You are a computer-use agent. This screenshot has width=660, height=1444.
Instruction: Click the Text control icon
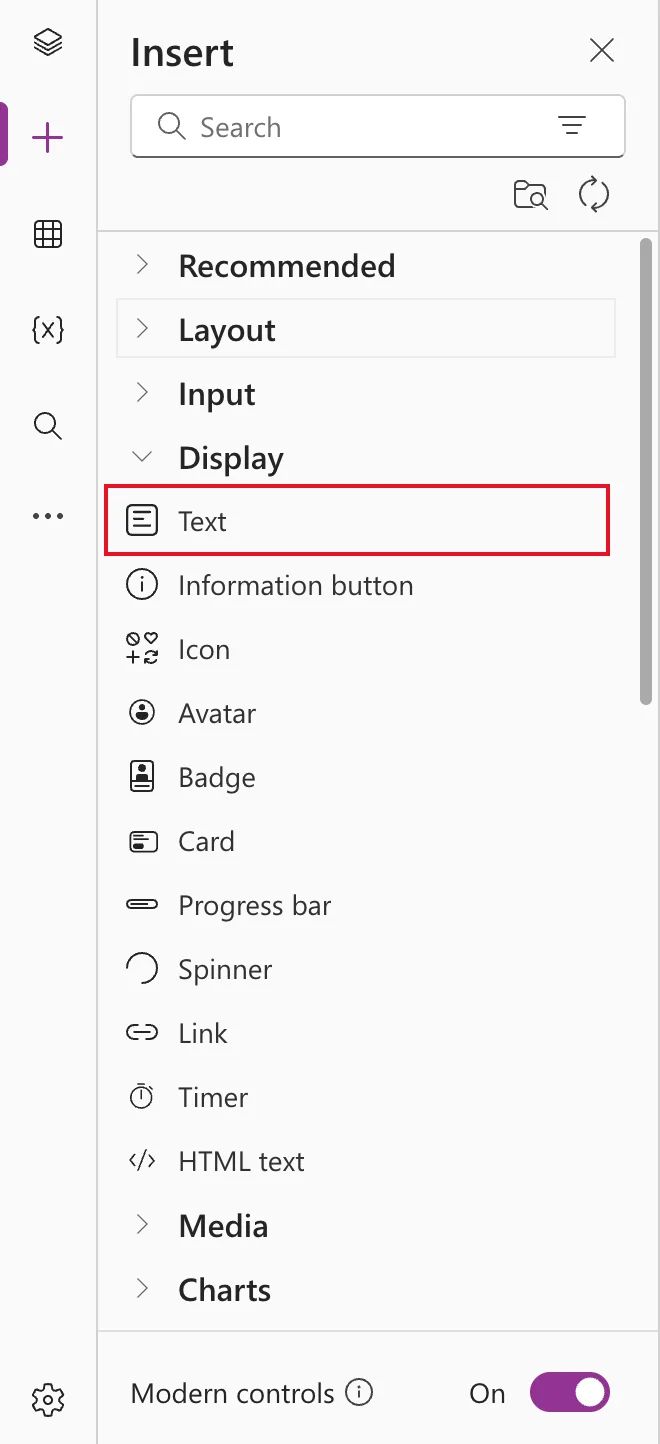click(x=142, y=521)
